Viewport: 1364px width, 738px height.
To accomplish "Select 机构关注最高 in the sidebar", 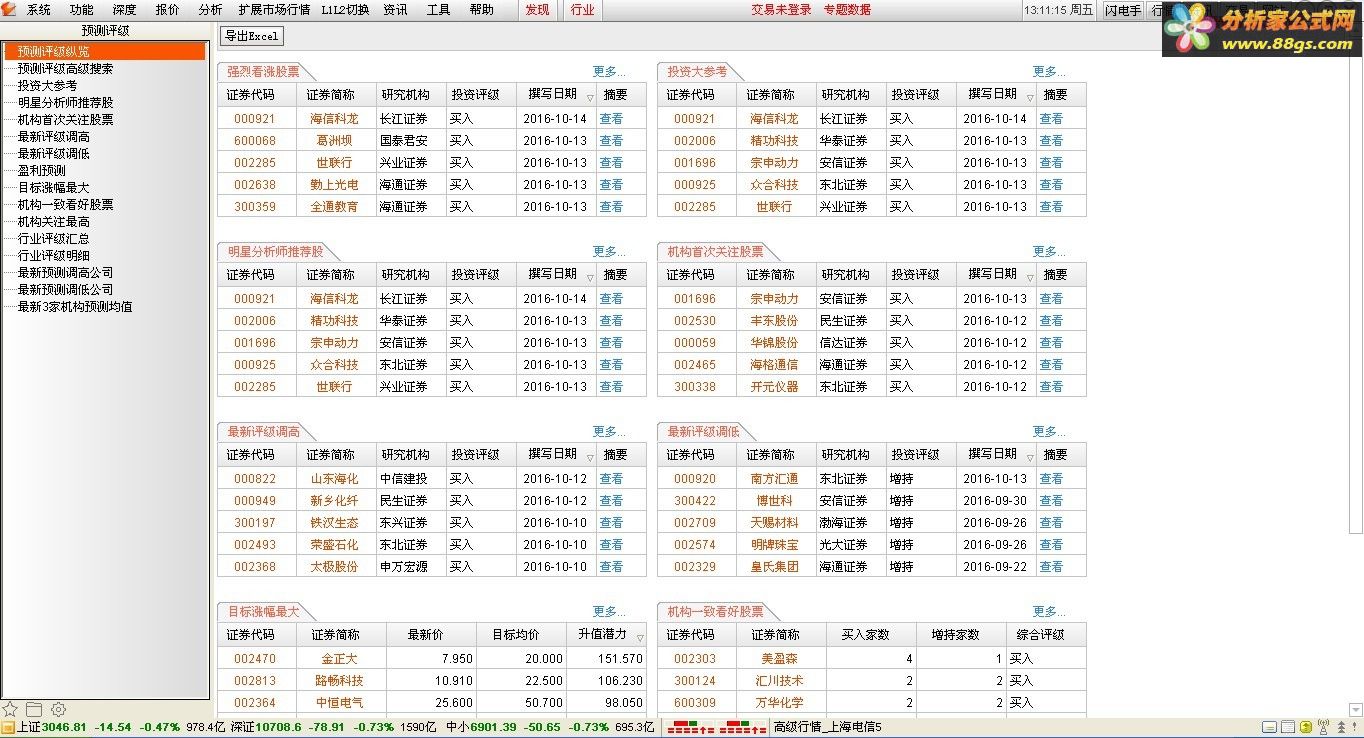I will click(53, 222).
